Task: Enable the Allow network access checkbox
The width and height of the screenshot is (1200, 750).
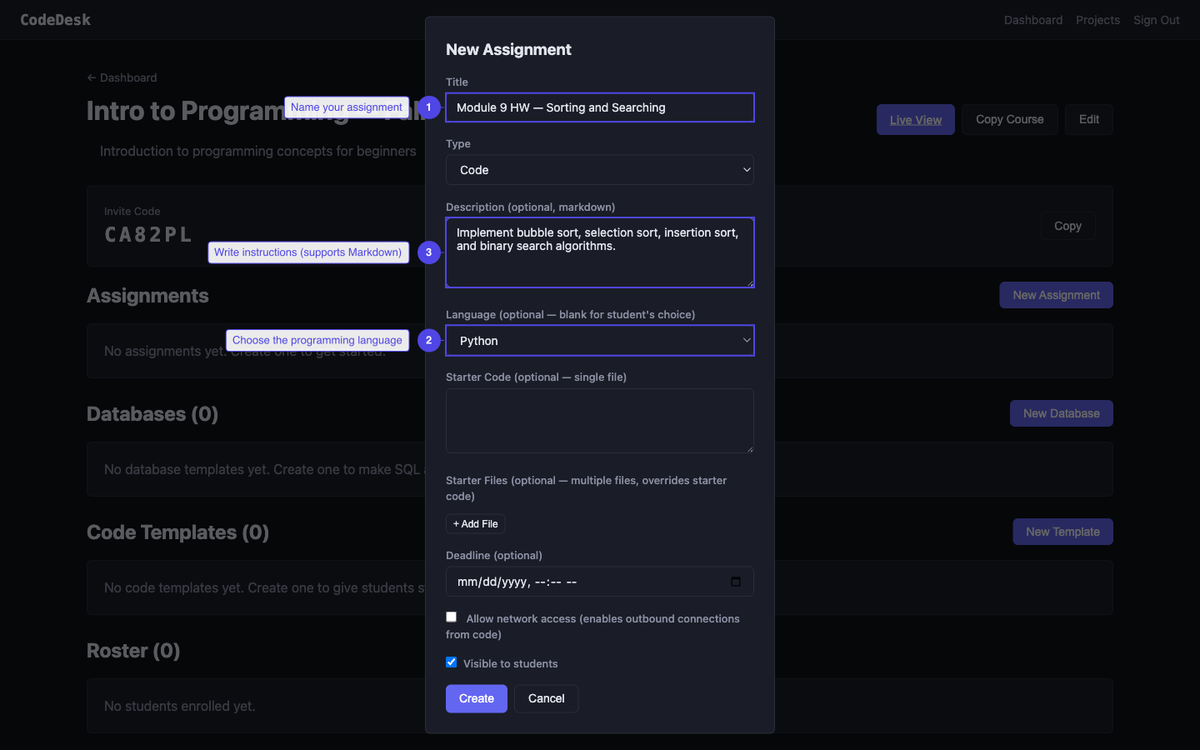Action: (451, 616)
